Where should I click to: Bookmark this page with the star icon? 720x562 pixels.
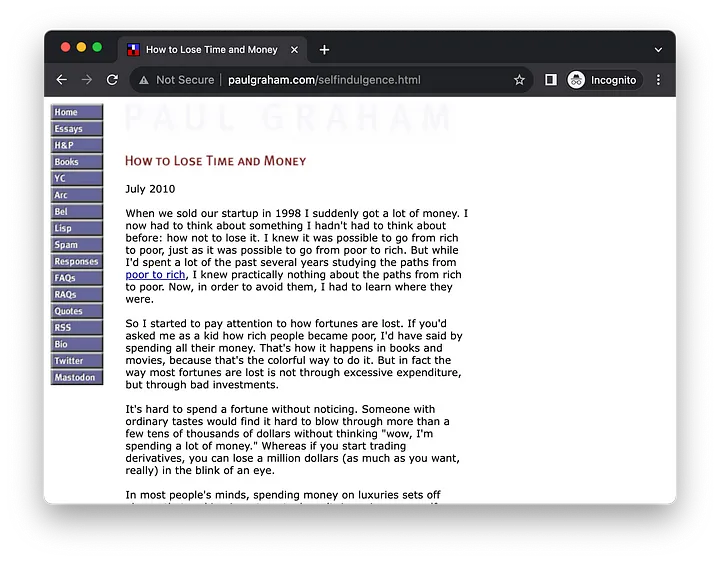(x=519, y=80)
